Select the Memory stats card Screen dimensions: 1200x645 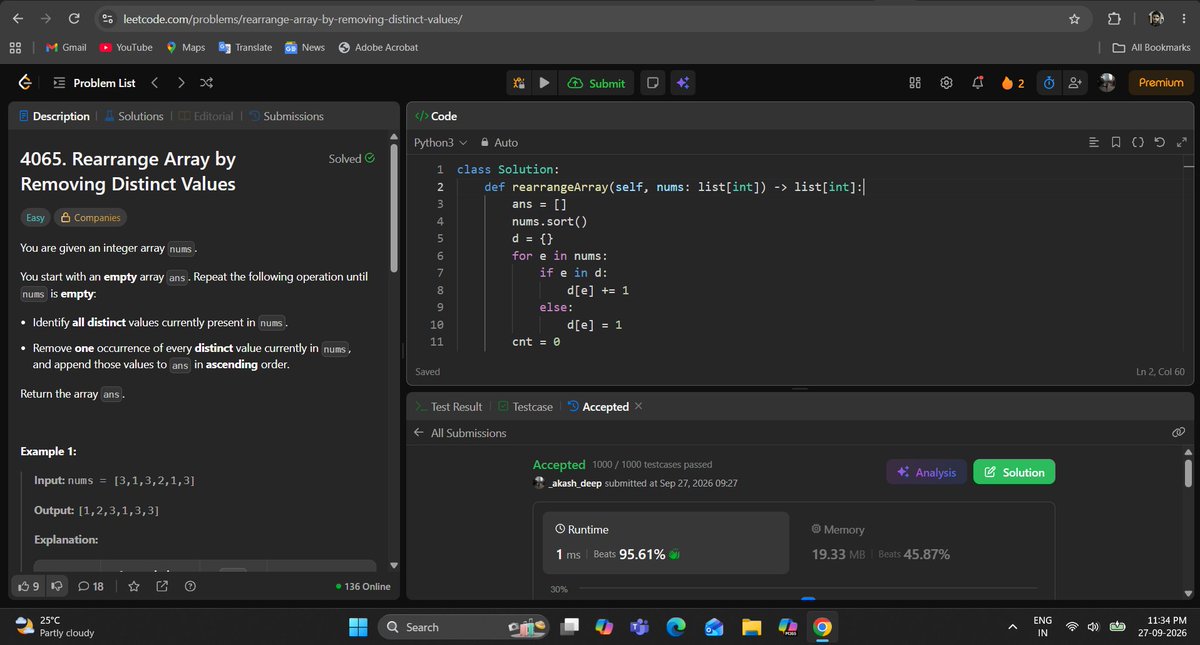point(922,543)
